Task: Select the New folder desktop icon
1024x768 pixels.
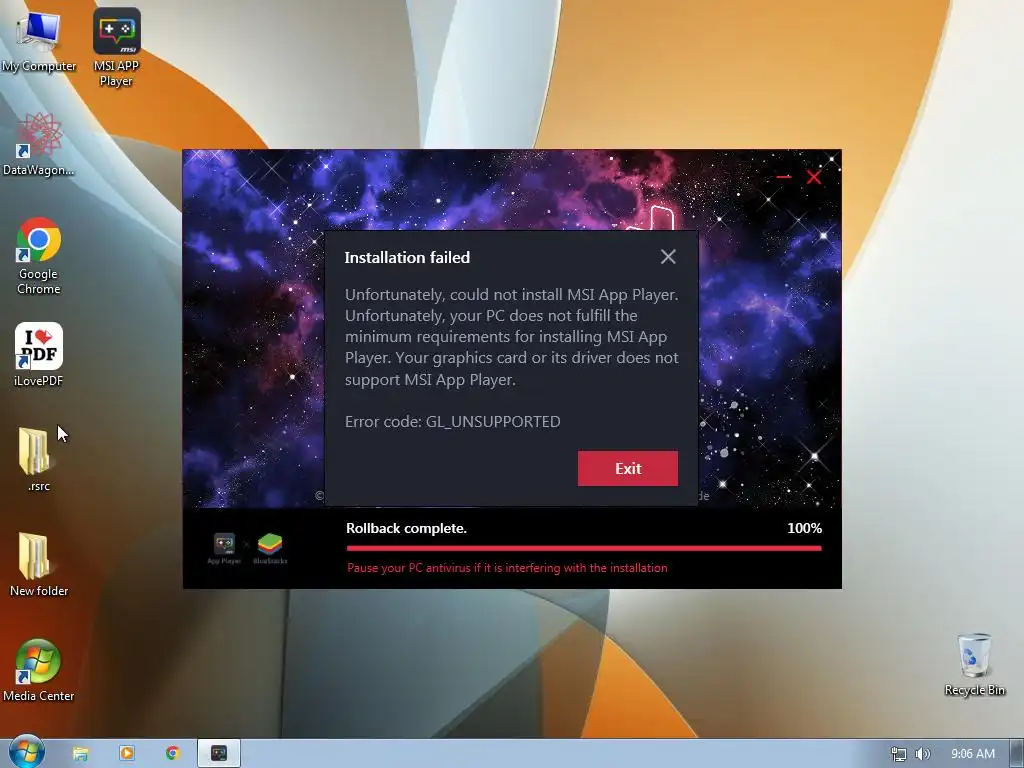Action: (39, 564)
